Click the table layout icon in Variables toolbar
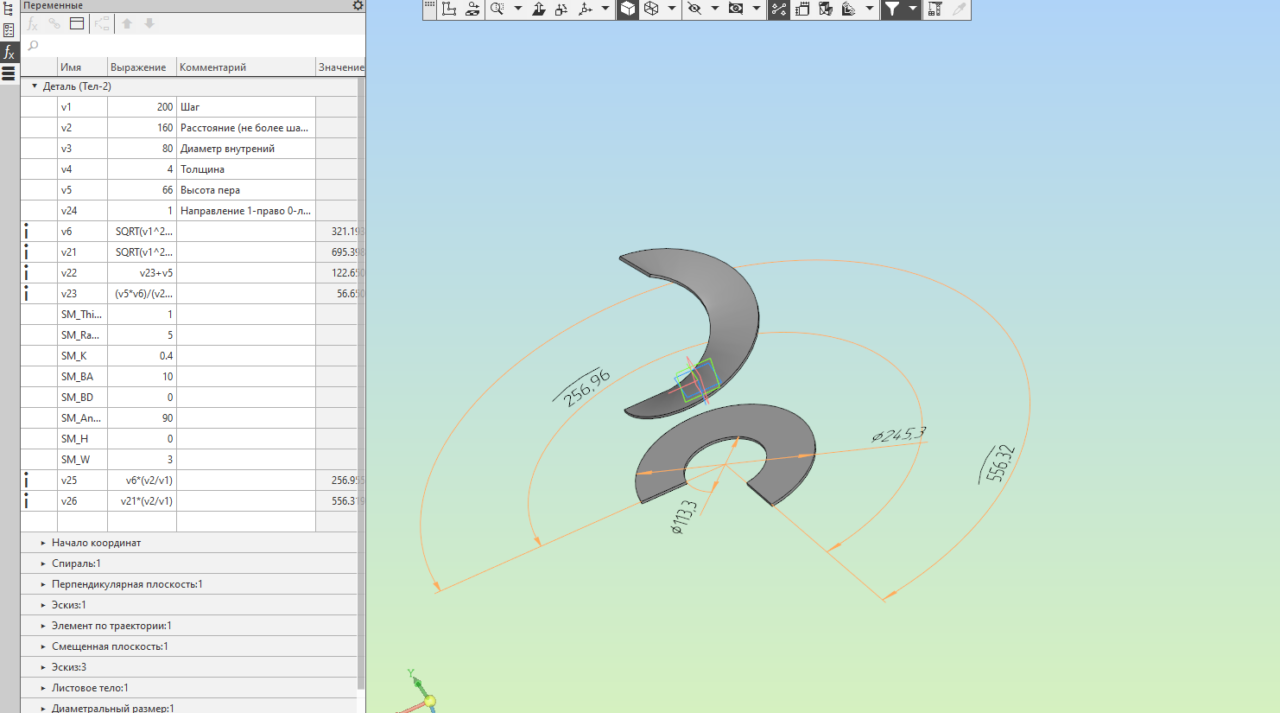This screenshot has height=713, width=1280. (77, 23)
